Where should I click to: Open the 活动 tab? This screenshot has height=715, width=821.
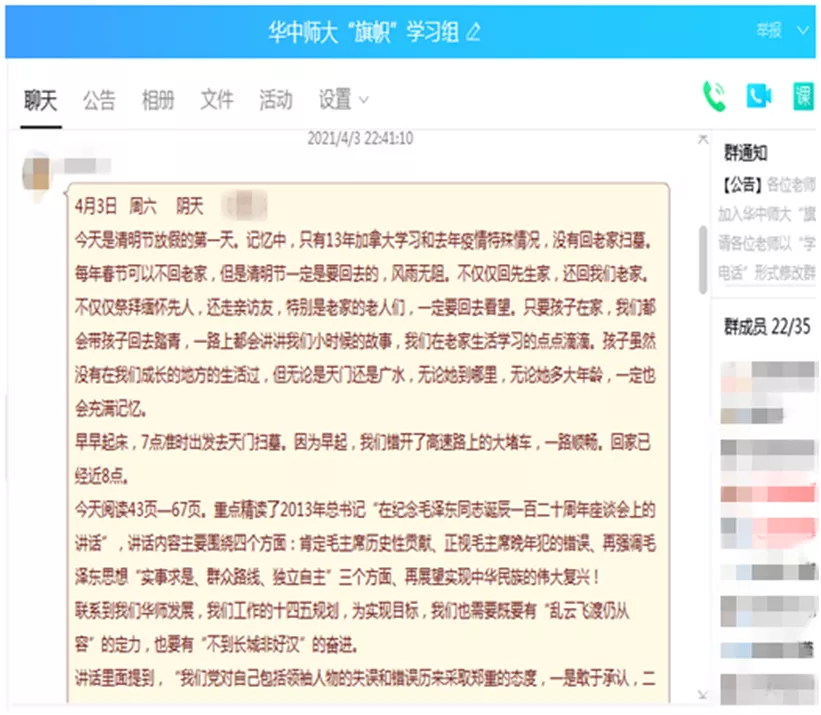(276, 100)
